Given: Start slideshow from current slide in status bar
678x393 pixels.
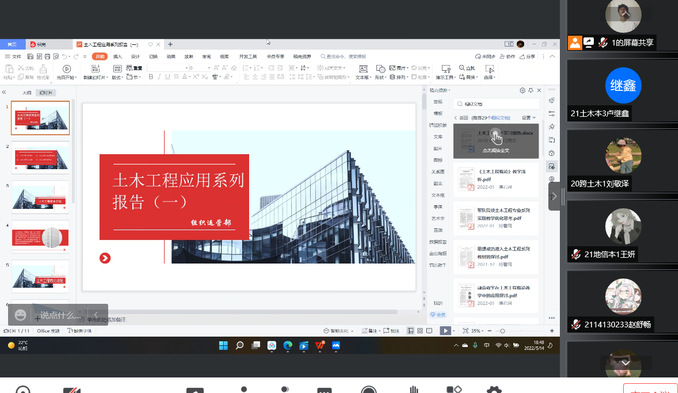Looking at the screenshot, I should point(445,331).
